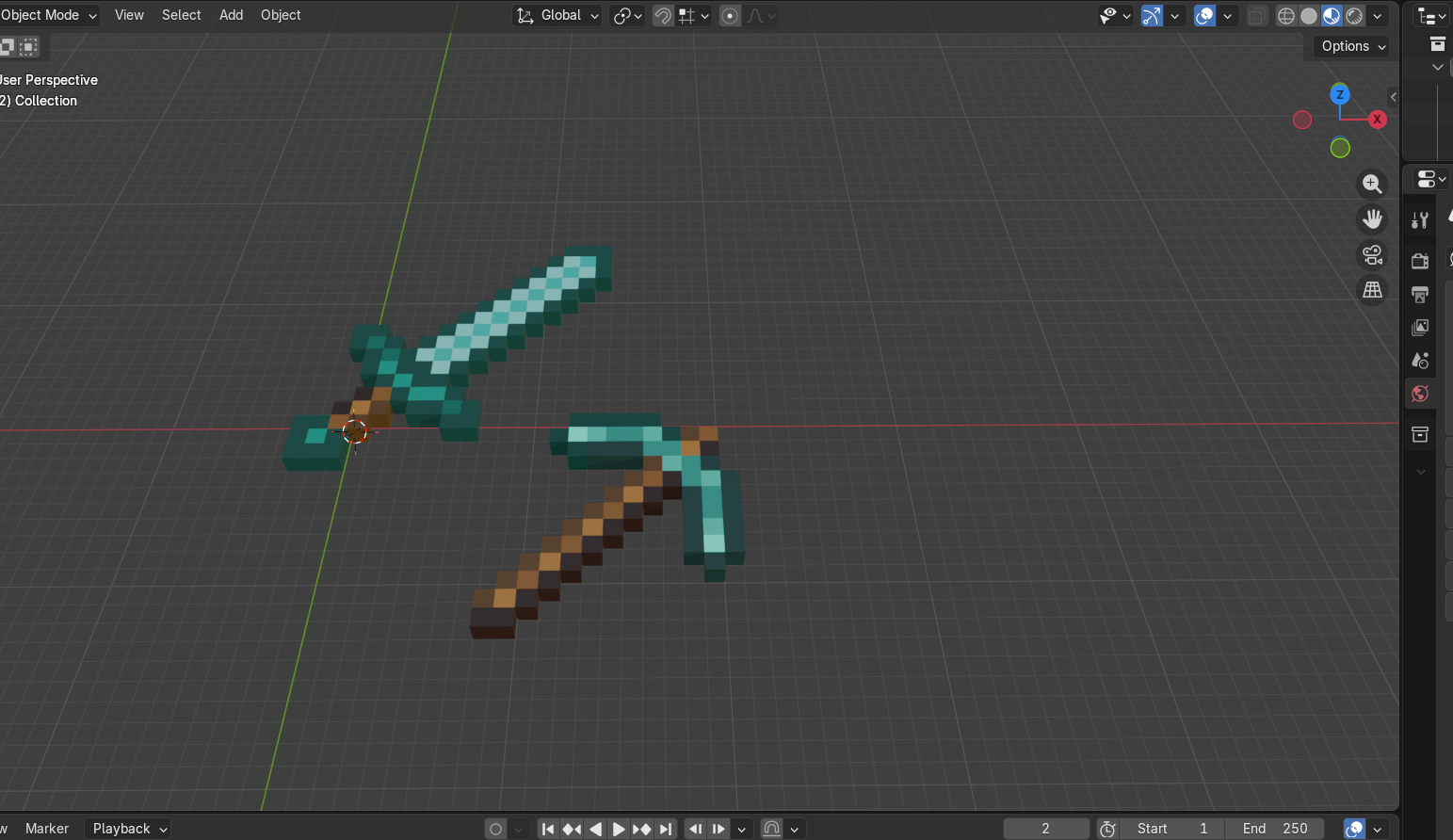
Task: Jump to the end frame
Action: tap(666, 829)
